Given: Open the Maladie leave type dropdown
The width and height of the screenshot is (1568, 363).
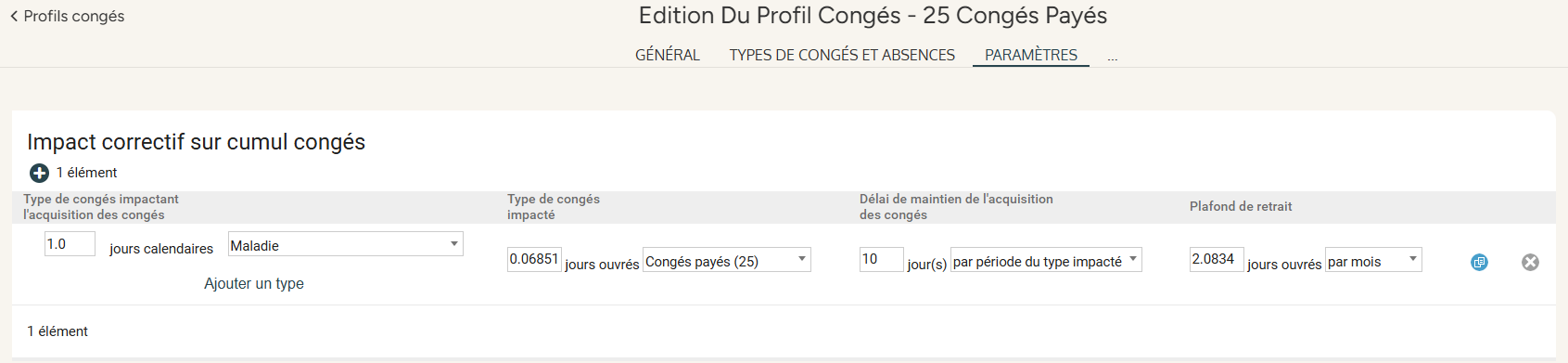Looking at the screenshot, I should point(346,244).
